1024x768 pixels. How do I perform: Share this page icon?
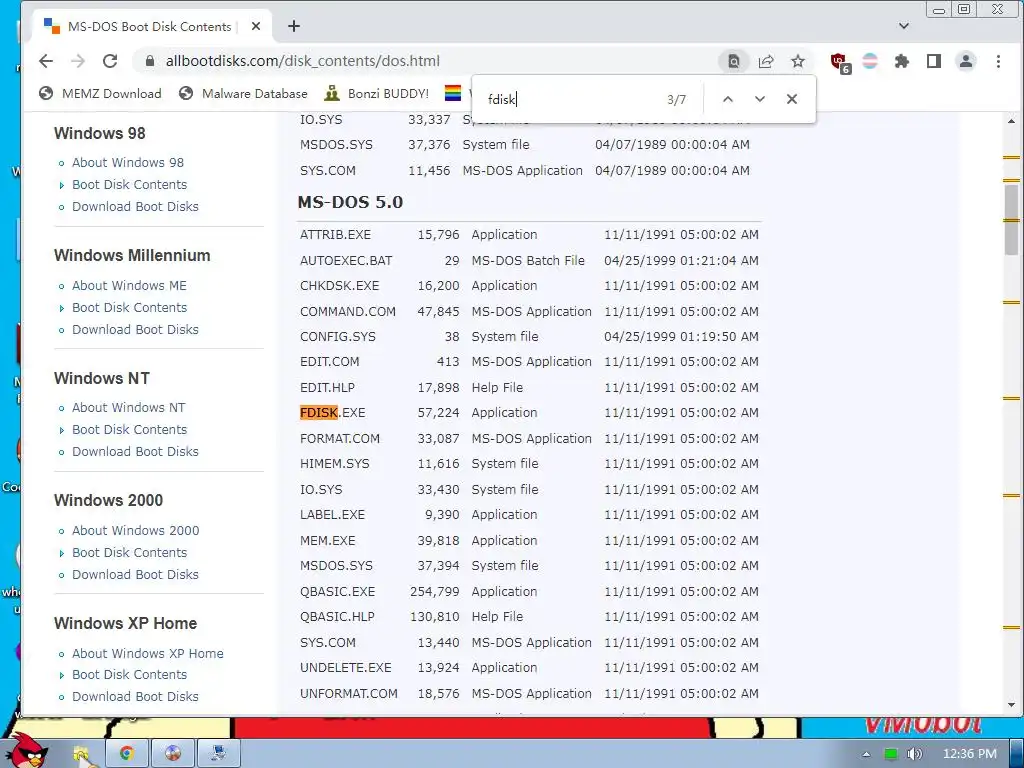766,61
